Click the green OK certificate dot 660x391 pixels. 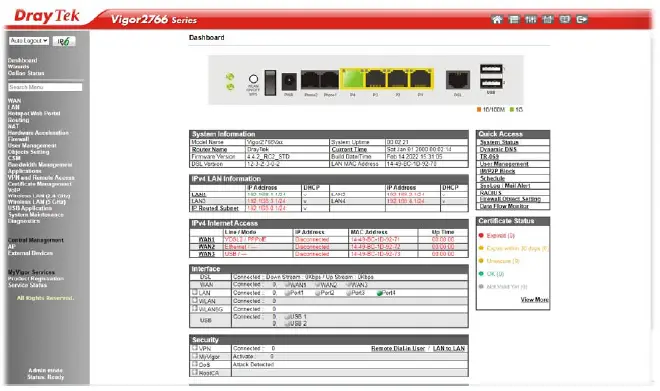[x=481, y=274]
